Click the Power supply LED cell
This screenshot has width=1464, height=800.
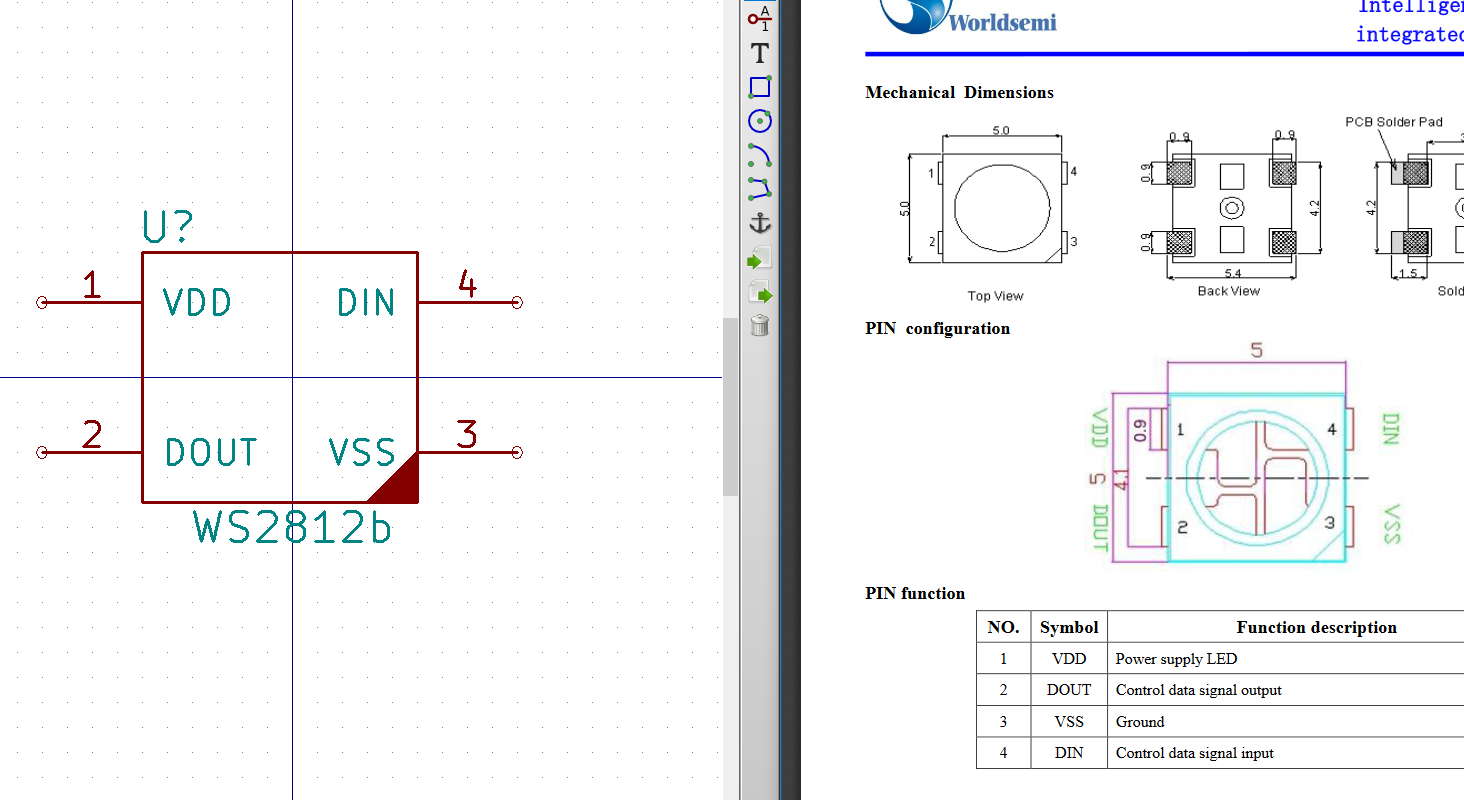1286,659
